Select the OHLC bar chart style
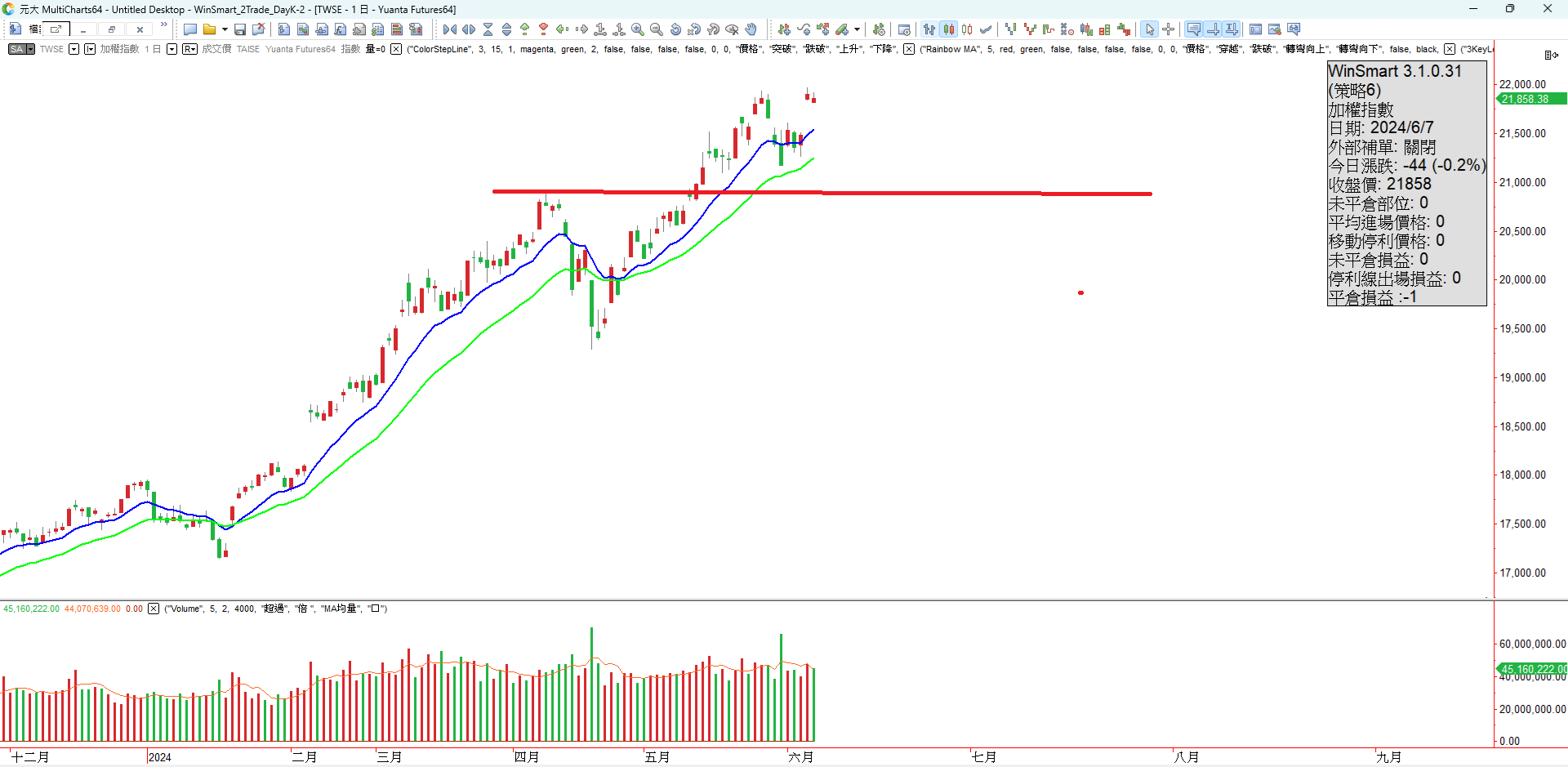This screenshot has height=767, width=1568. (929, 29)
